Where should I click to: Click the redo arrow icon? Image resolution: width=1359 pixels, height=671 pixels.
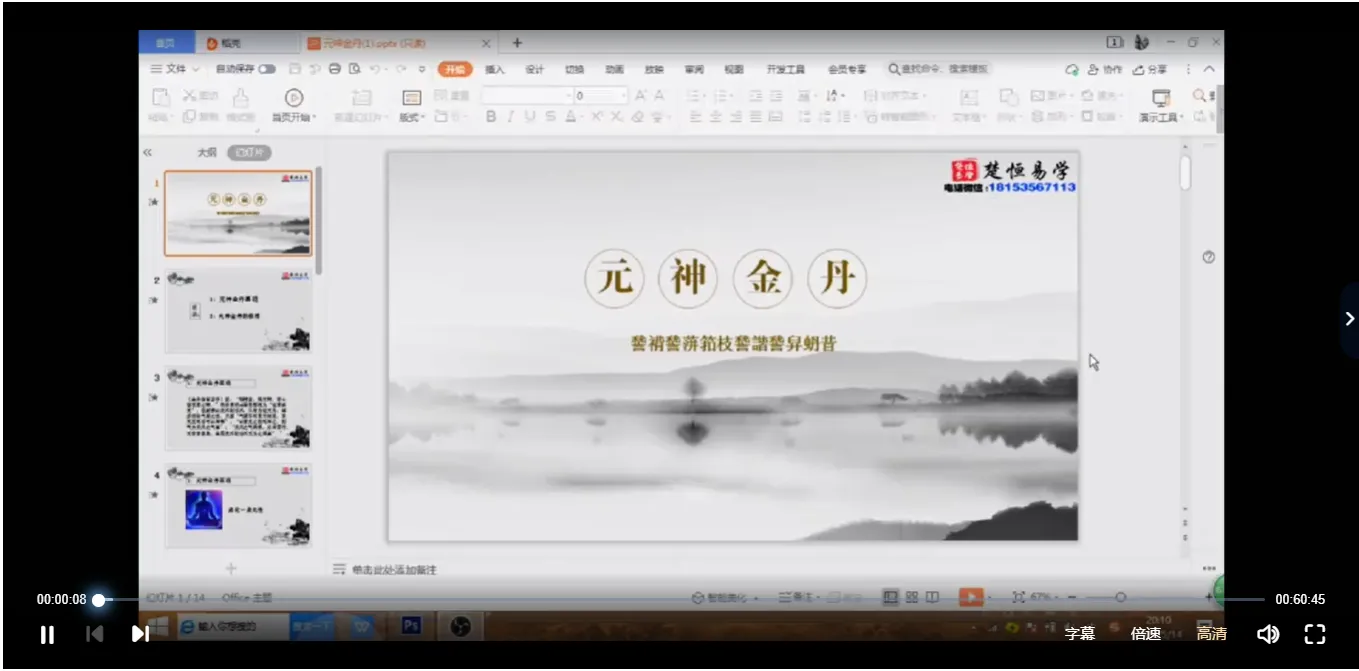pos(401,69)
